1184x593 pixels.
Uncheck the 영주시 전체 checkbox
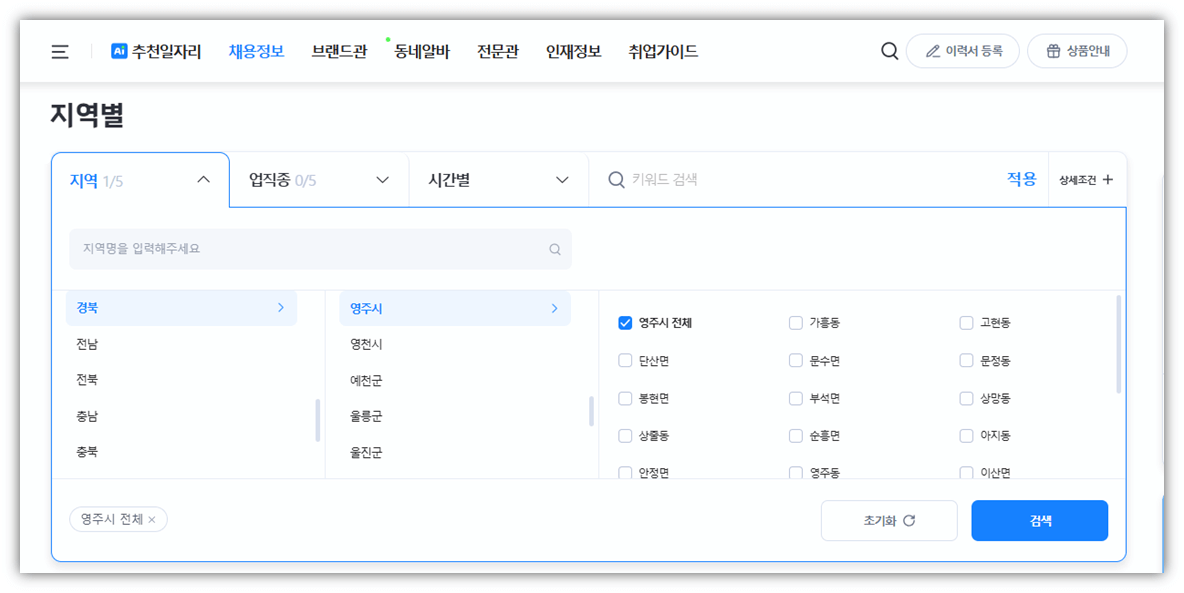[x=625, y=322]
